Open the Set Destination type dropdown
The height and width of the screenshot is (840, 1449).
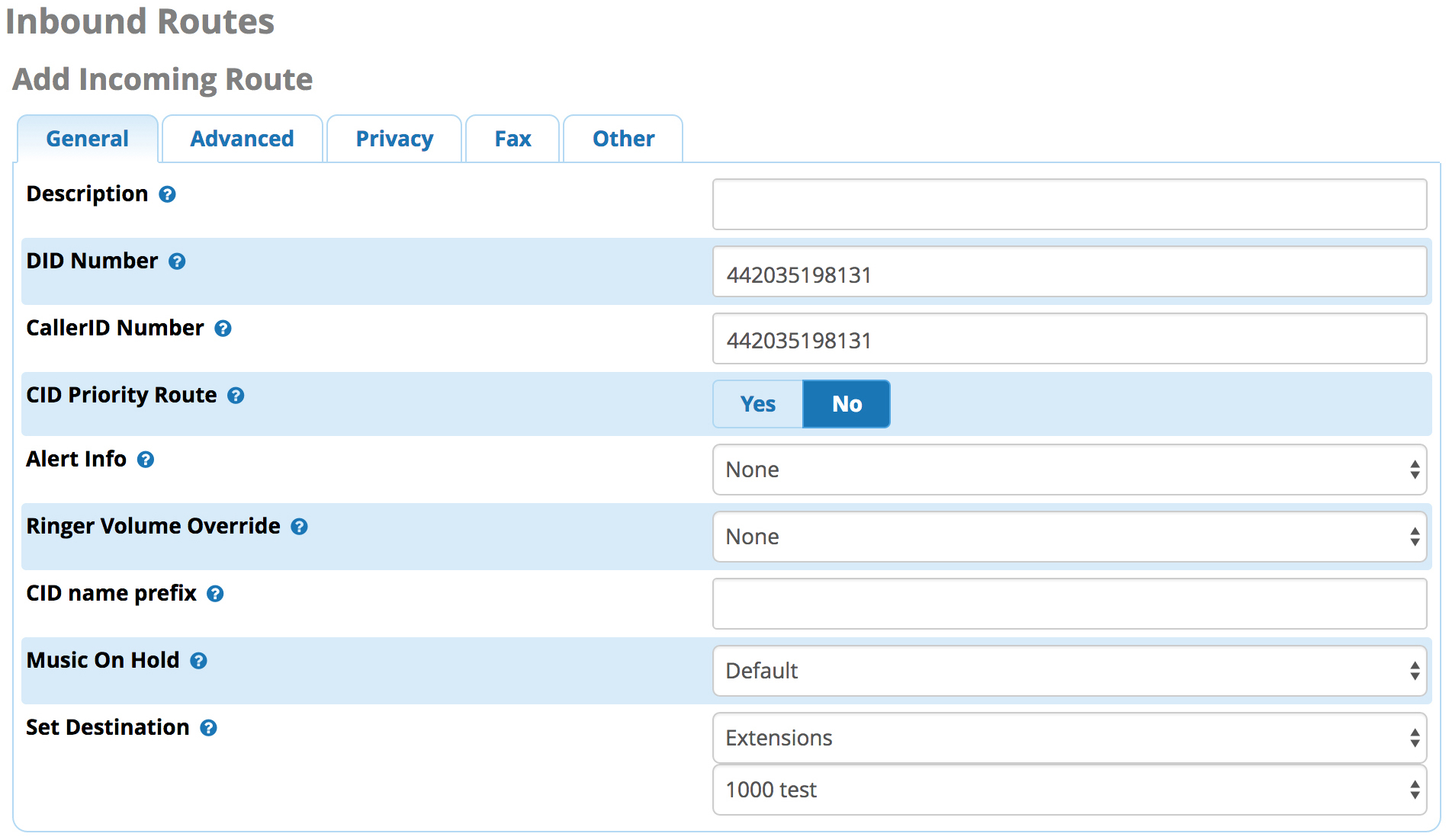click(1068, 738)
